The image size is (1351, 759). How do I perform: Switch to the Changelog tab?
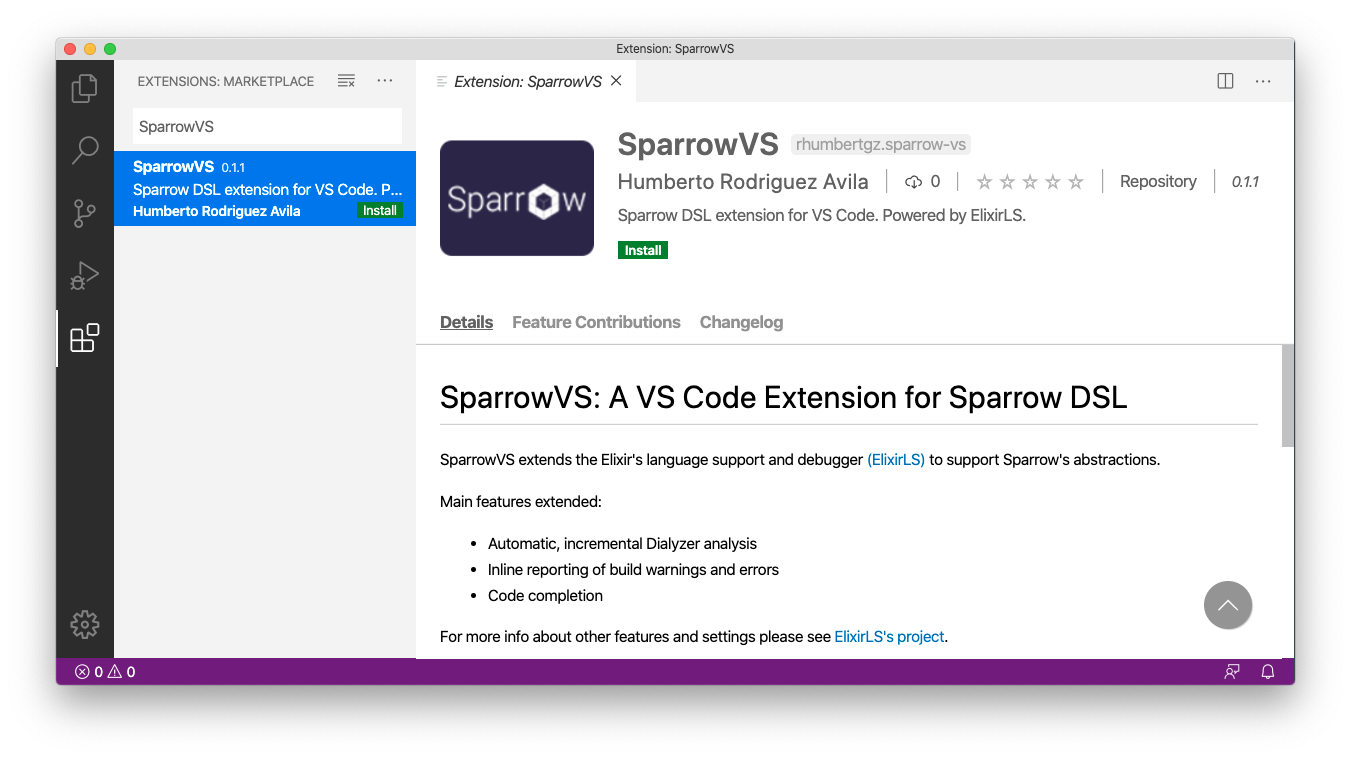pyautogui.click(x=741, y=322)
